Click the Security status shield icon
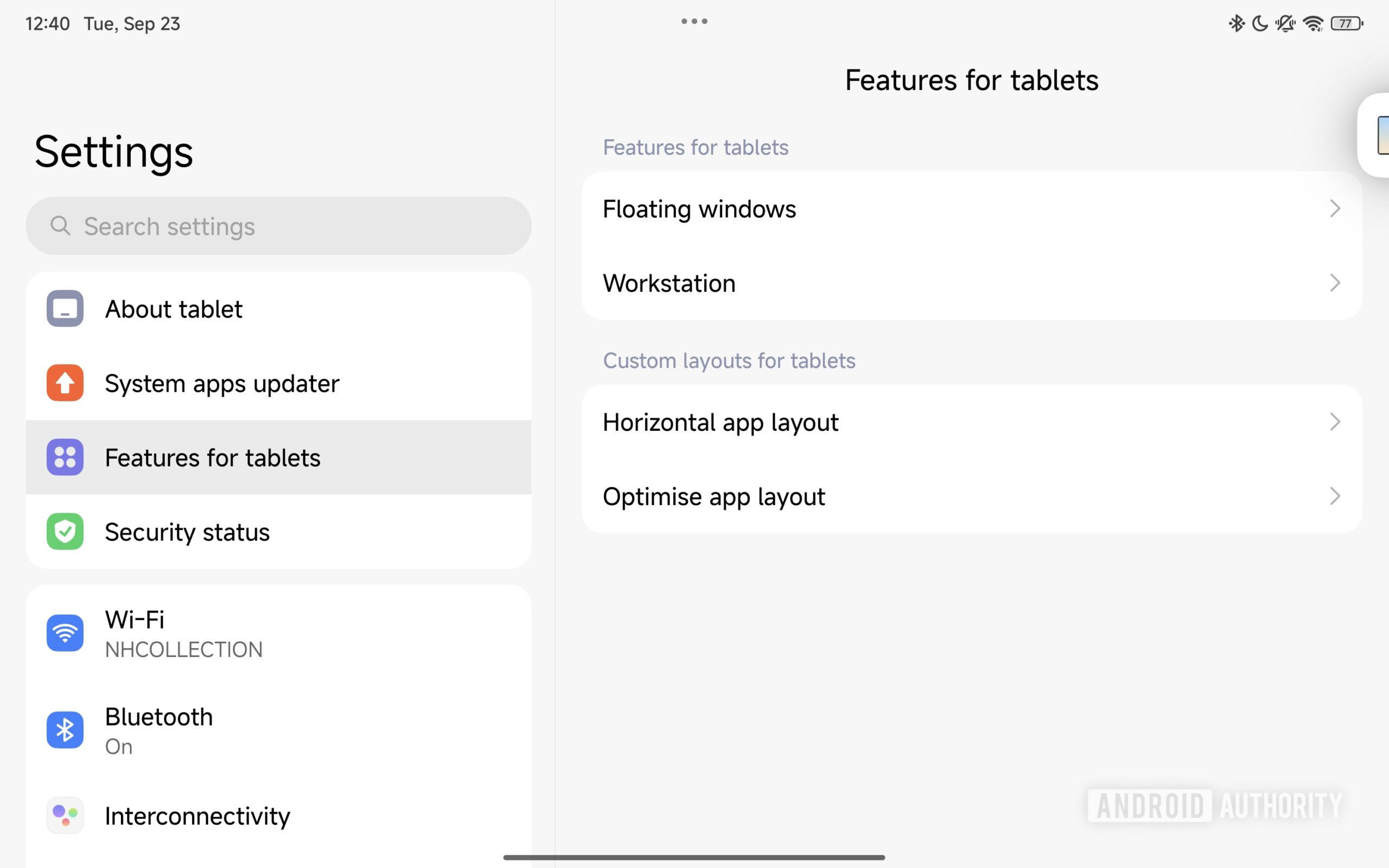The width and height of the screenshot is (1389, 868). (x=65, y=532)
